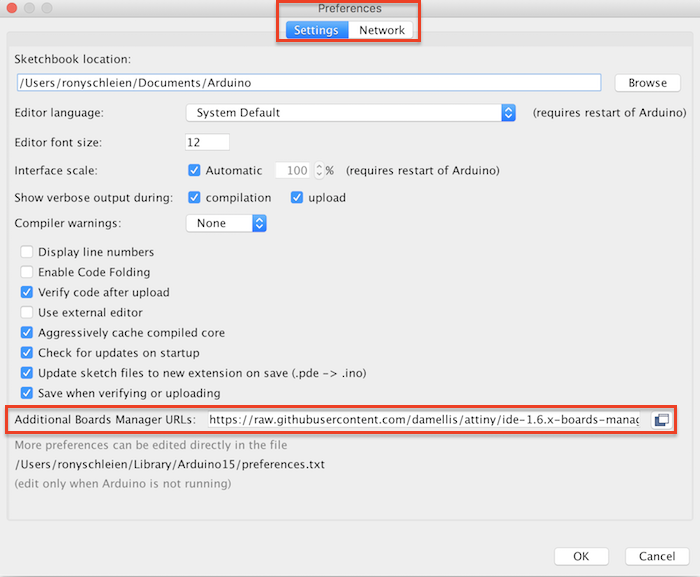Click the Browse button for sketchbook location
Image resolution: width=700 pixels, height=577 pixels.
tap(647, 83)
